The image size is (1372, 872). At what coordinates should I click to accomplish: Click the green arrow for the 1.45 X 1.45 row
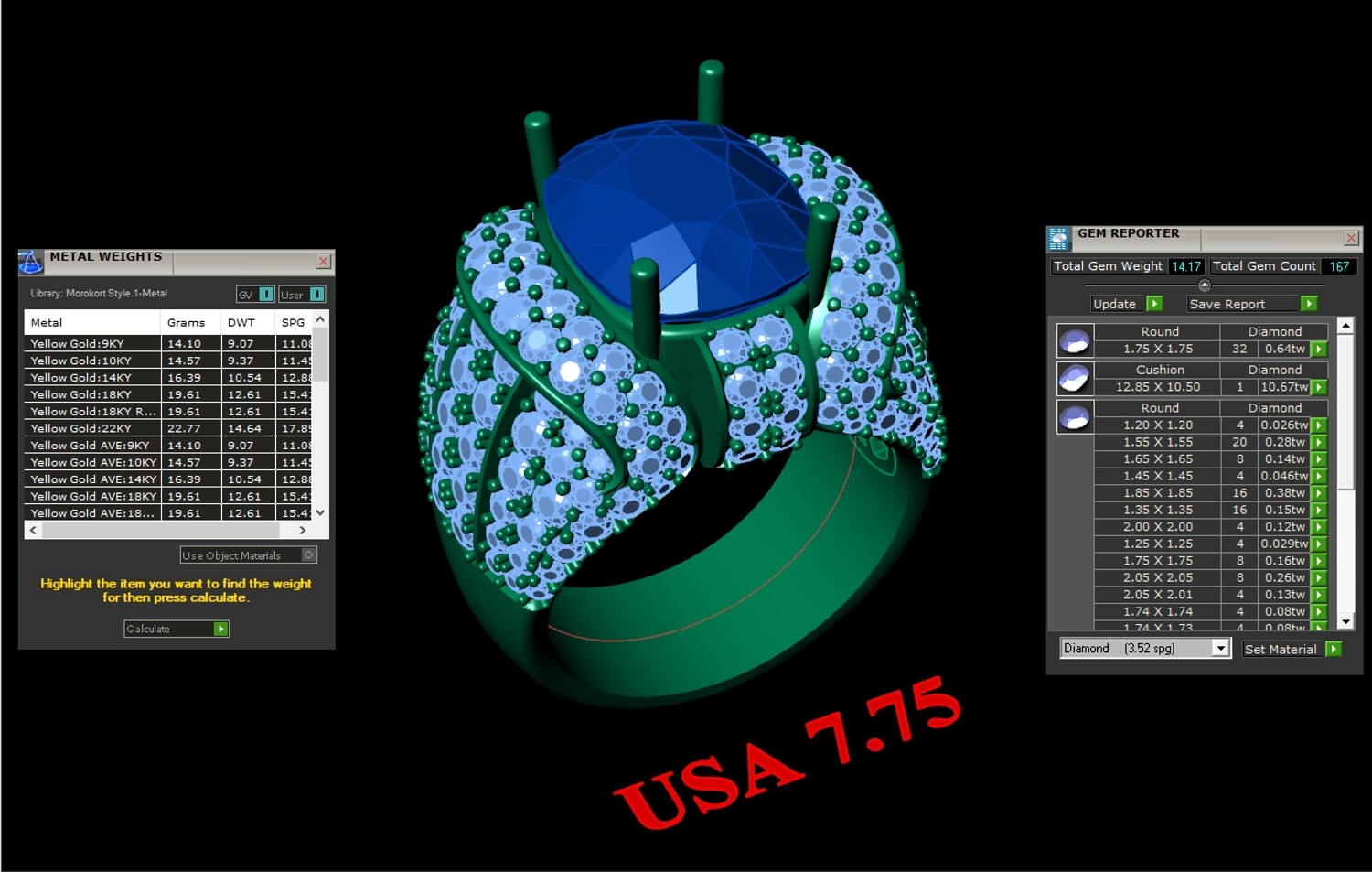(1319, 477)
